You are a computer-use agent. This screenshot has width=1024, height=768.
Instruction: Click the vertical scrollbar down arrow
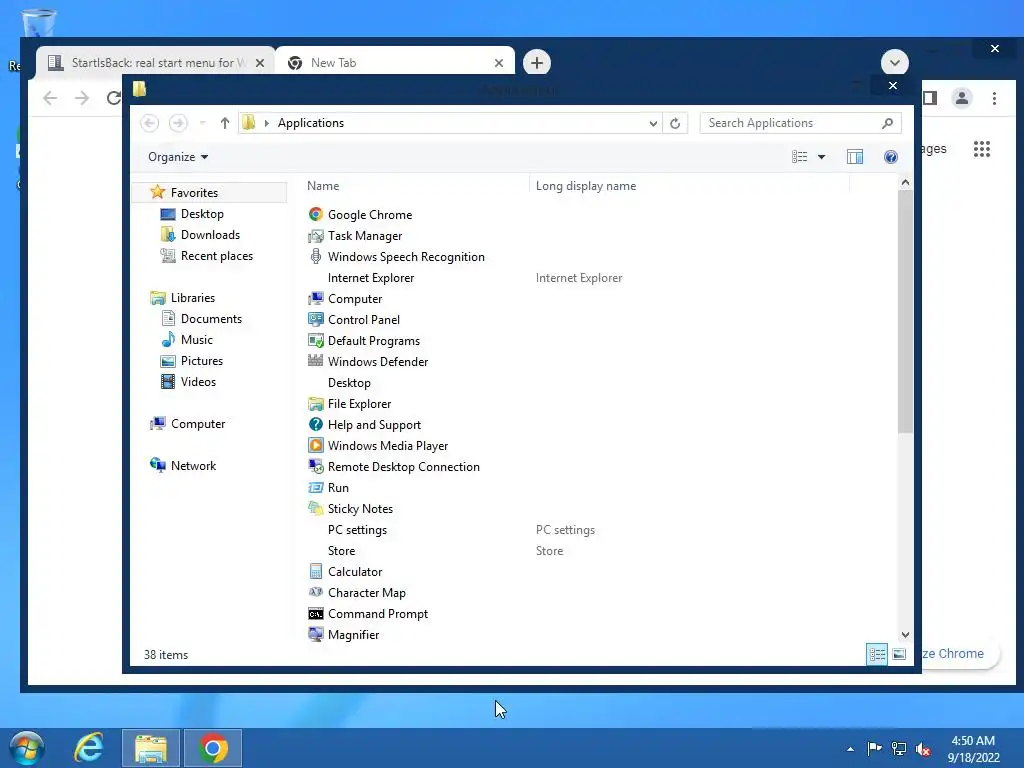pos(904,634)
